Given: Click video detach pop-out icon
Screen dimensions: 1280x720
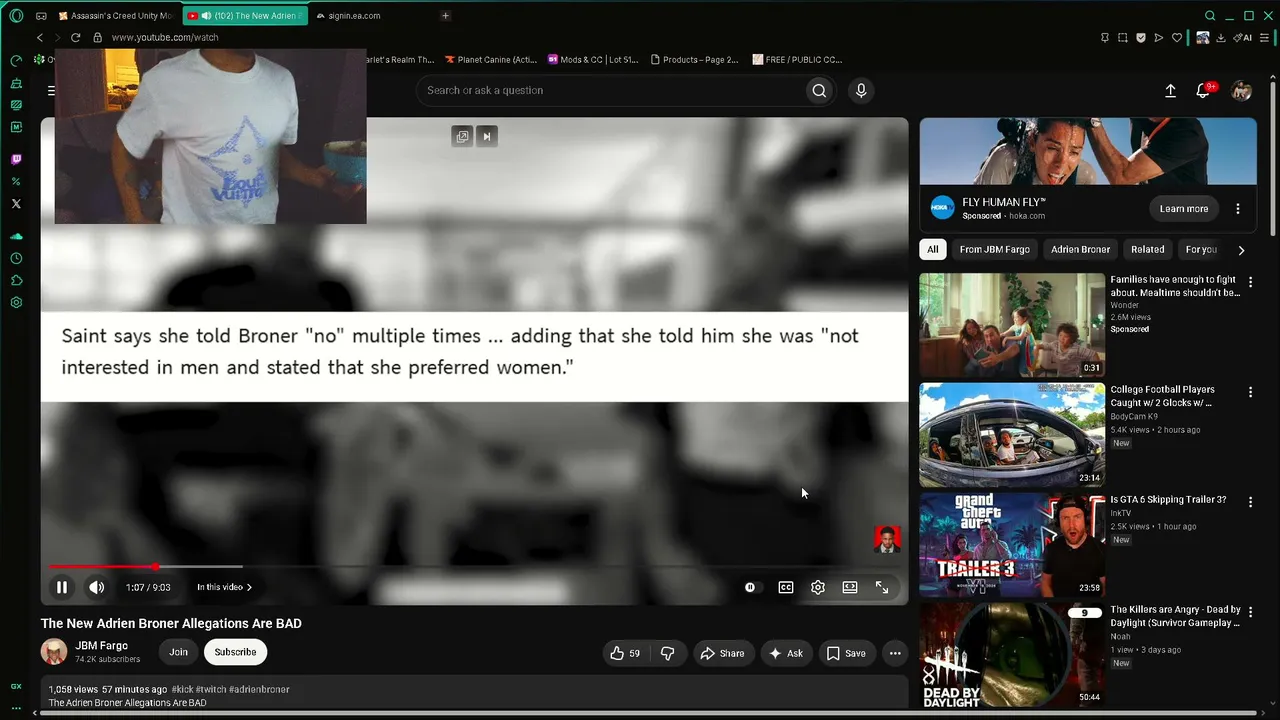Looking at the screenshot, I should [462, 136].
